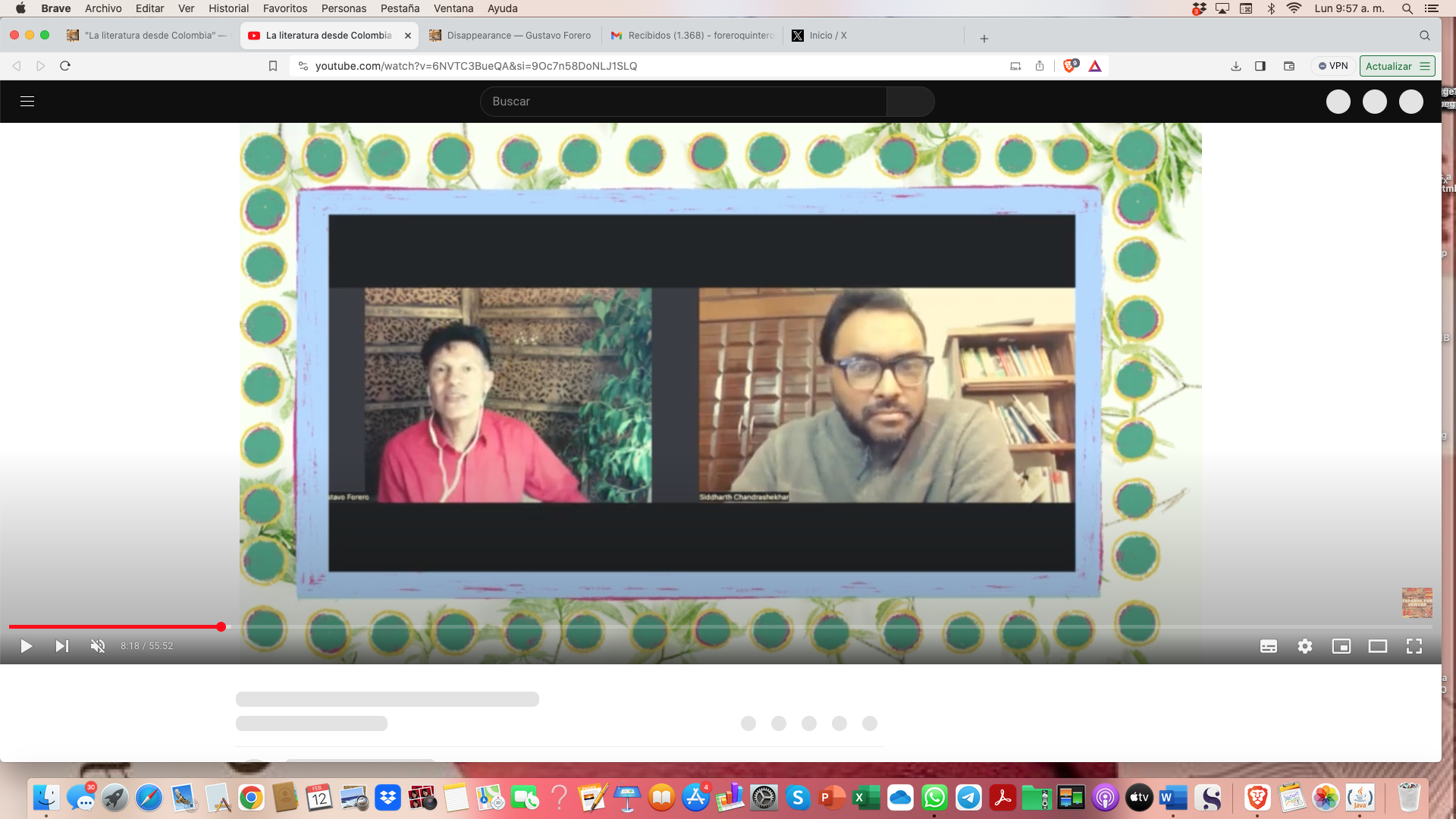Toggle subtitles on the video player
1456x819 pixels.
tap(1269, 646)
